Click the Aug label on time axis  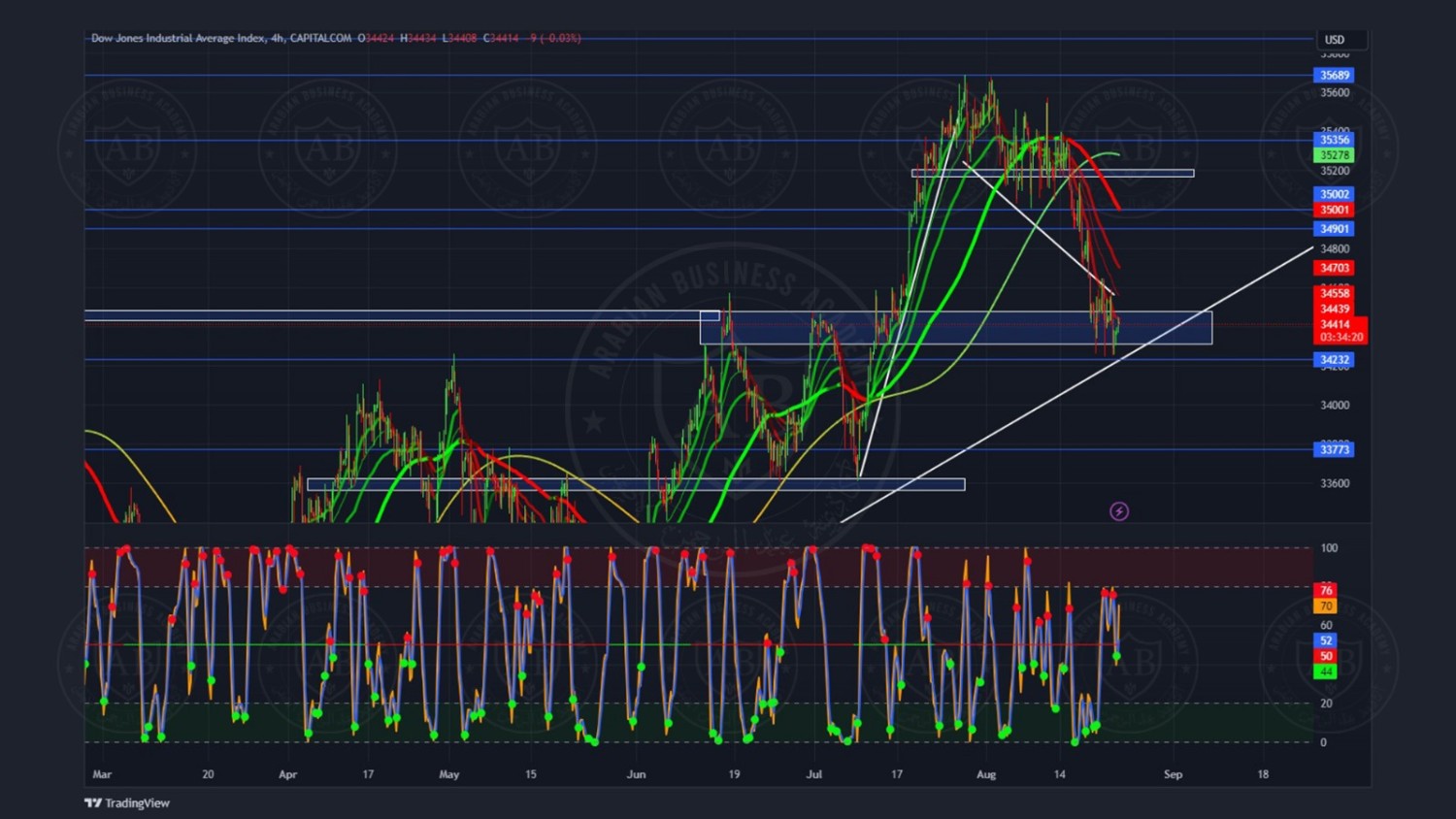tap(986, 774)
